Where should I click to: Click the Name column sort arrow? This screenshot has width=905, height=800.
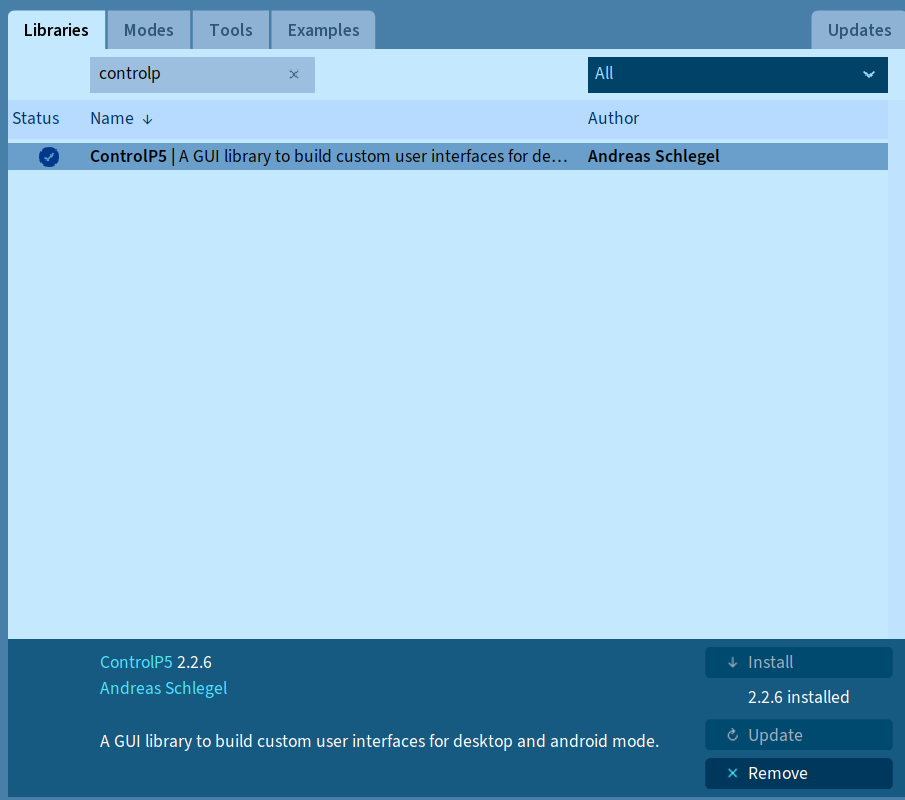147,119
